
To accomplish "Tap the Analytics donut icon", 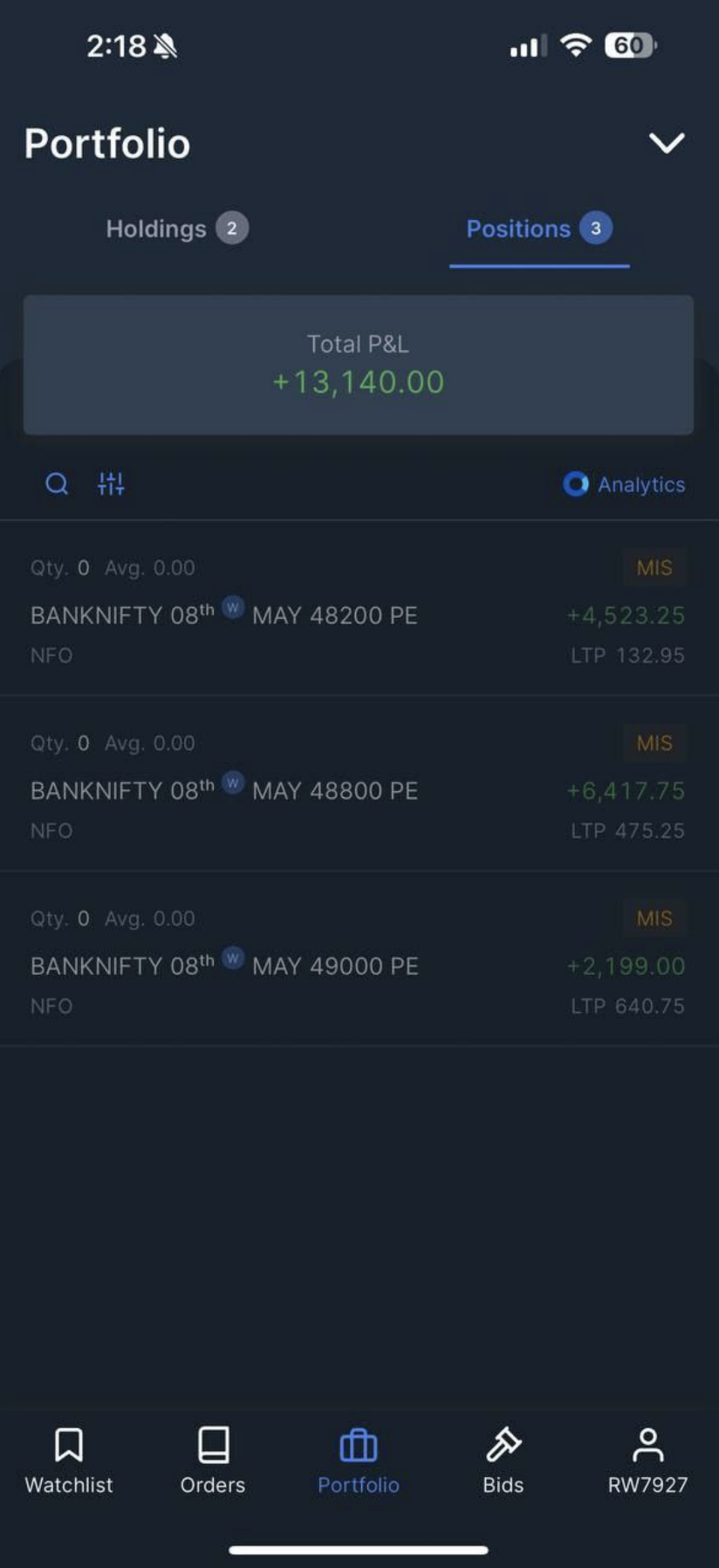I will [576, 484].
